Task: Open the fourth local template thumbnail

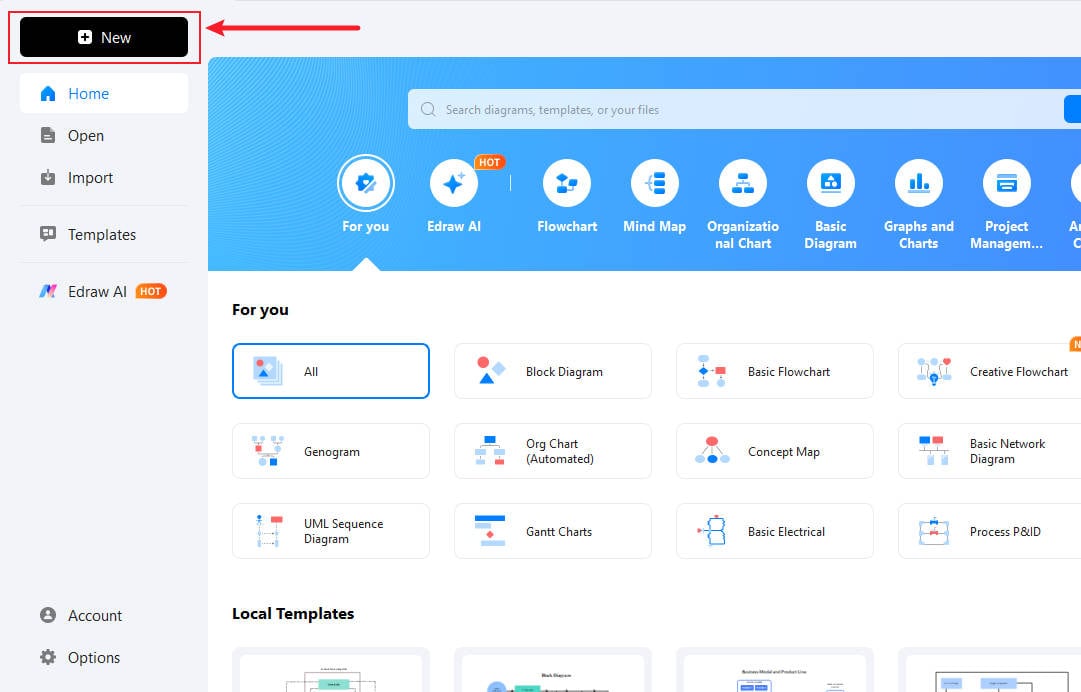Action: tap(990, 670)
